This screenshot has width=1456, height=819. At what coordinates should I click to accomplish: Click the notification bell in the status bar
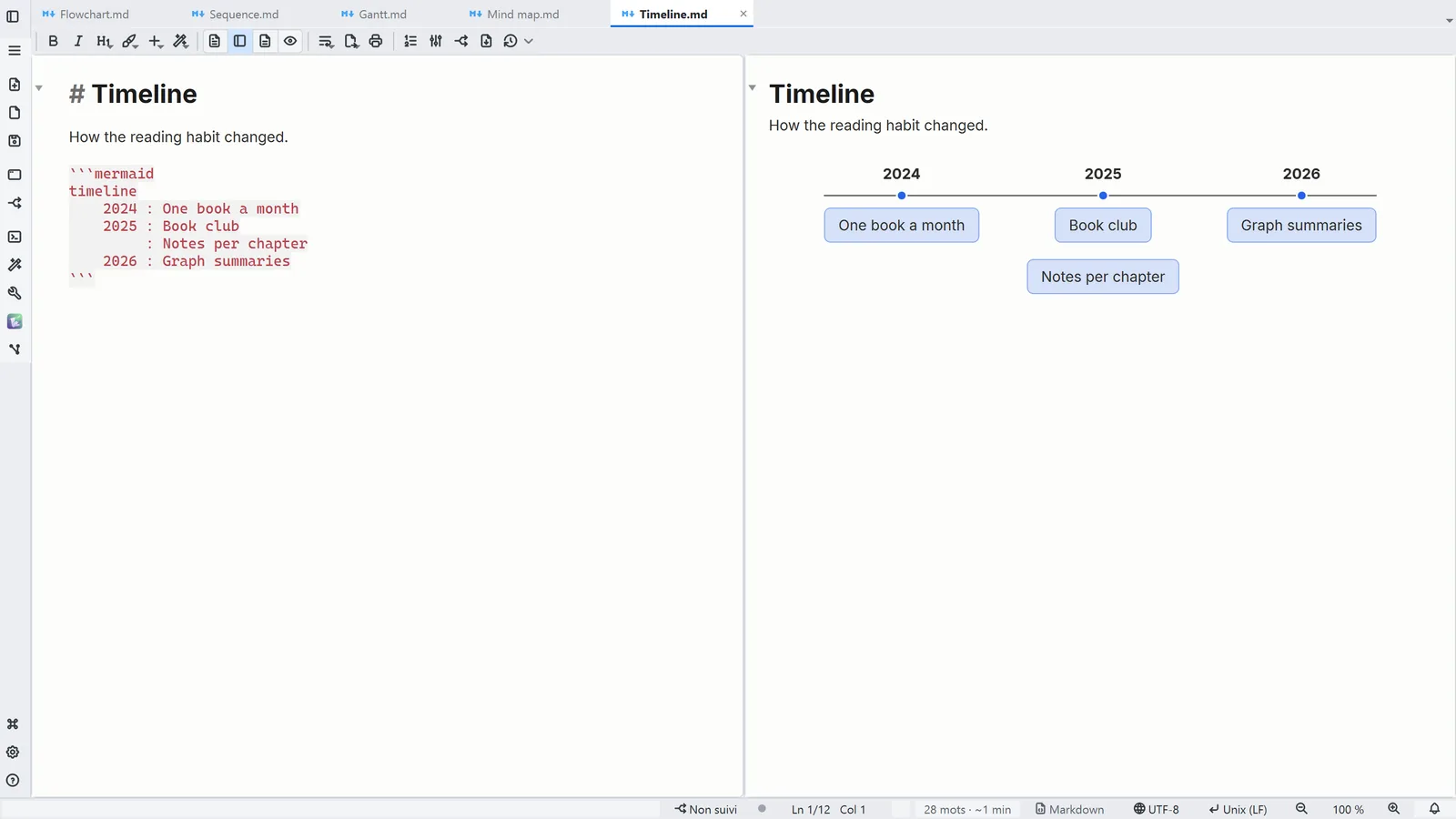coord(1434,809)
